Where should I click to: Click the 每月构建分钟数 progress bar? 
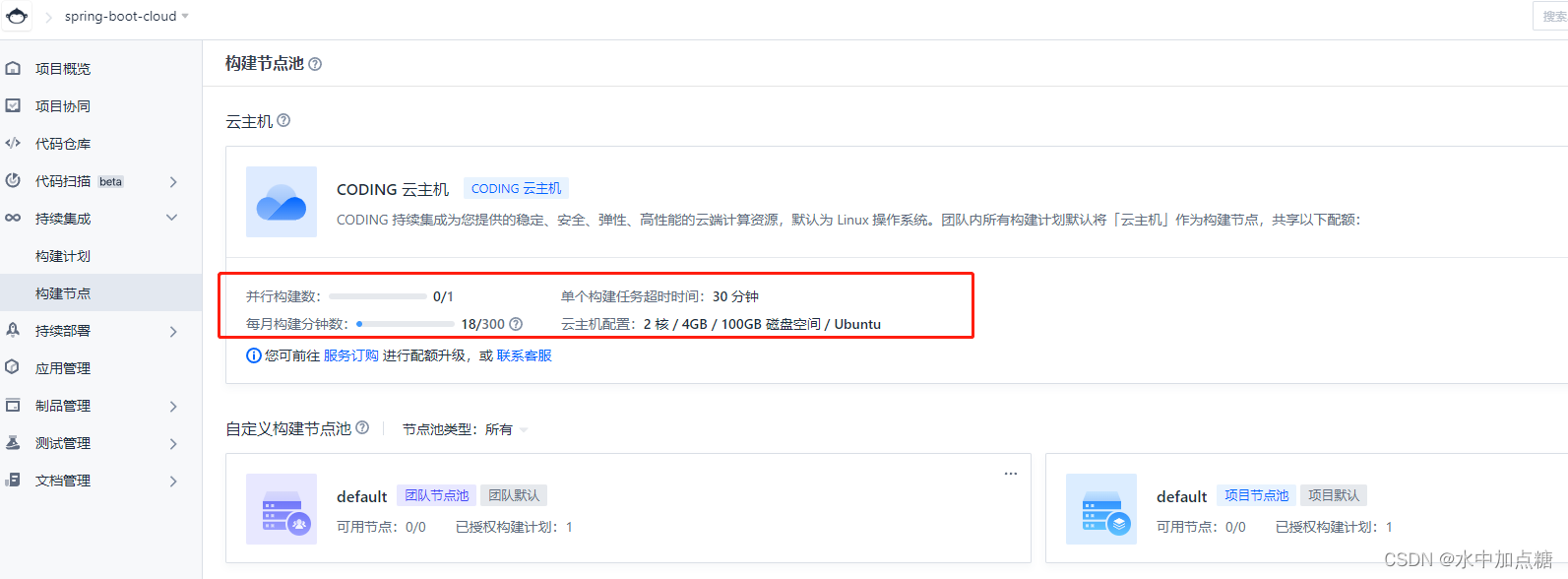click(x=406, y=323)
